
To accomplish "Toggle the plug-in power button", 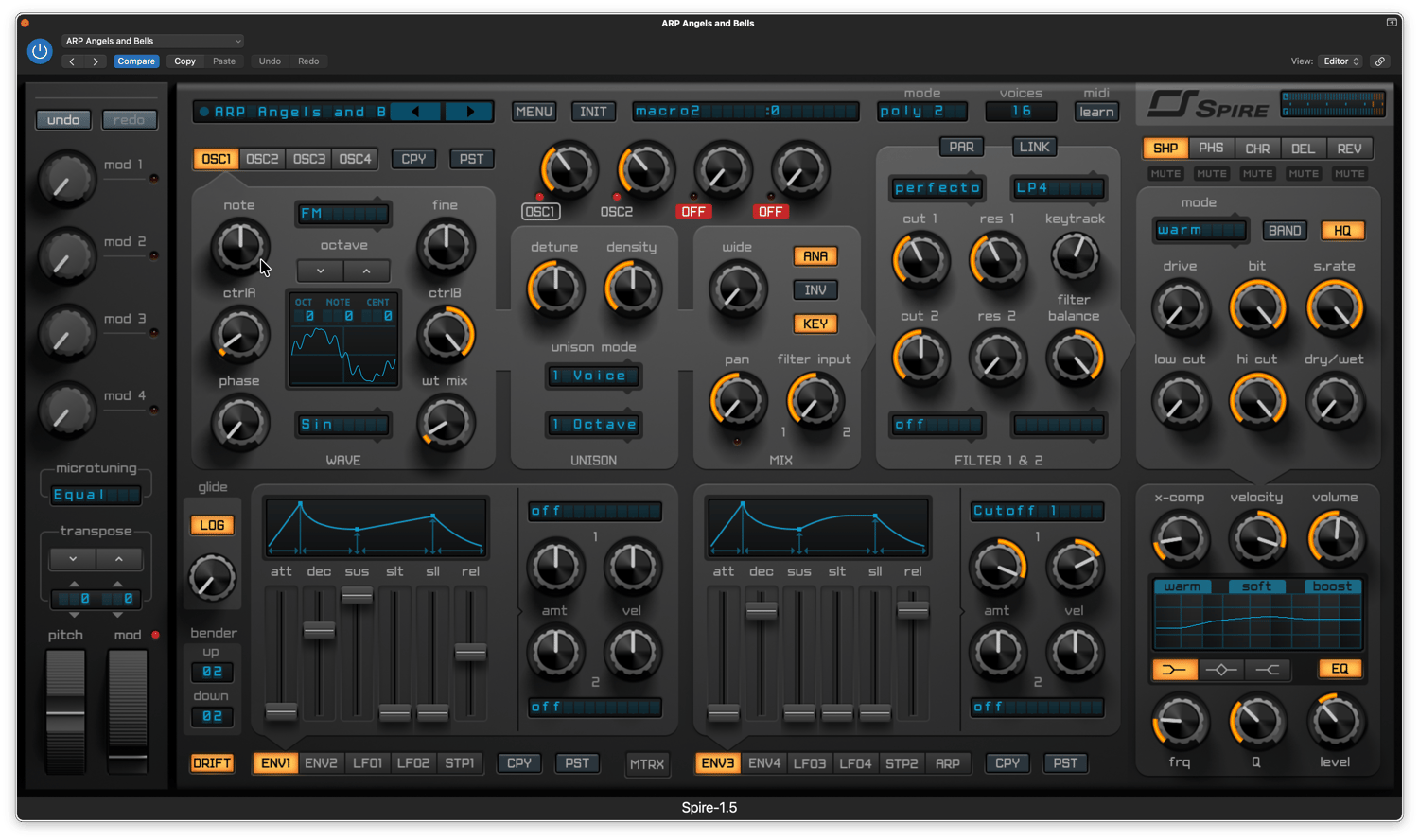I will [x=40, y=51].
